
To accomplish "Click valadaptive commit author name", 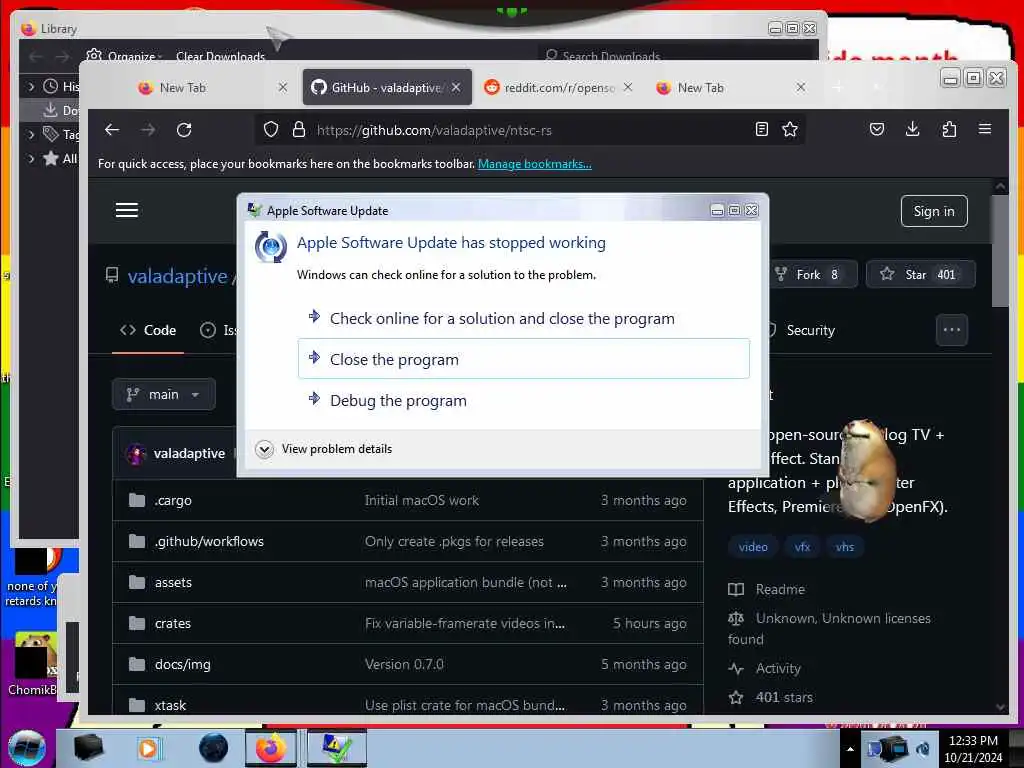I will click(x=189, y=453).
